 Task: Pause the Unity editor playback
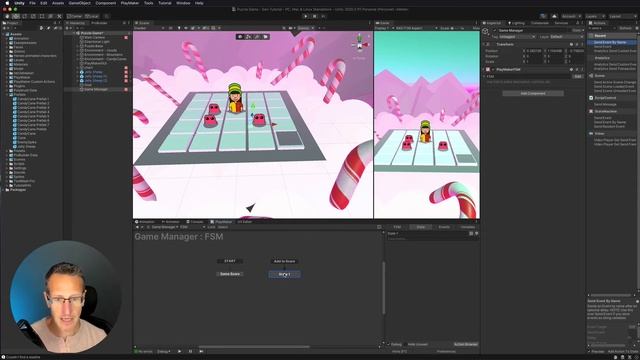314,16
